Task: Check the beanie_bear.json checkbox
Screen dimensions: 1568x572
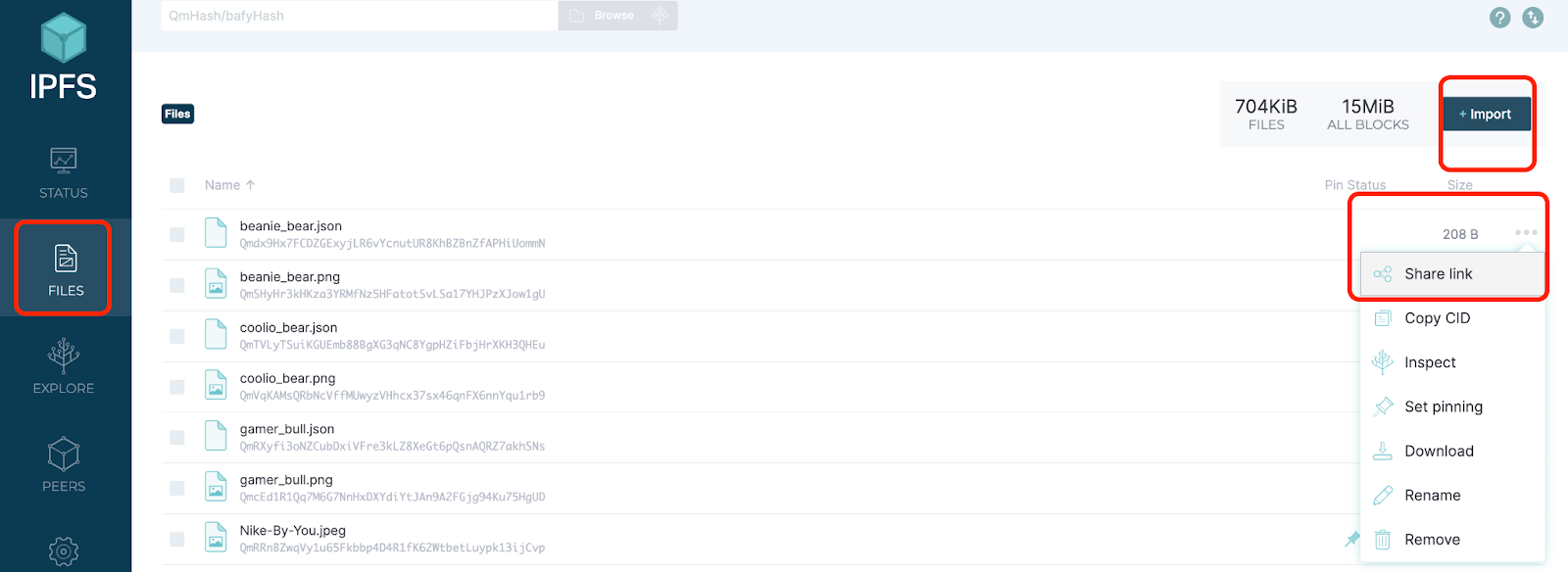Action: [x=177, y=235]
